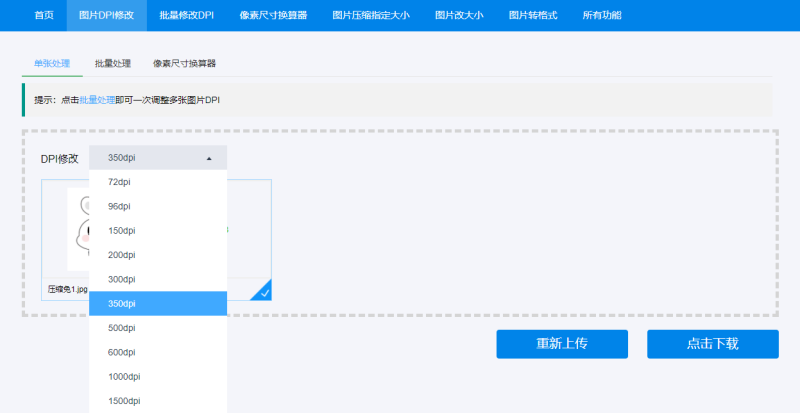Click the blue checkmark corner on image card
The width and height of the screenshot is (800, 413).
pos(263,292)
